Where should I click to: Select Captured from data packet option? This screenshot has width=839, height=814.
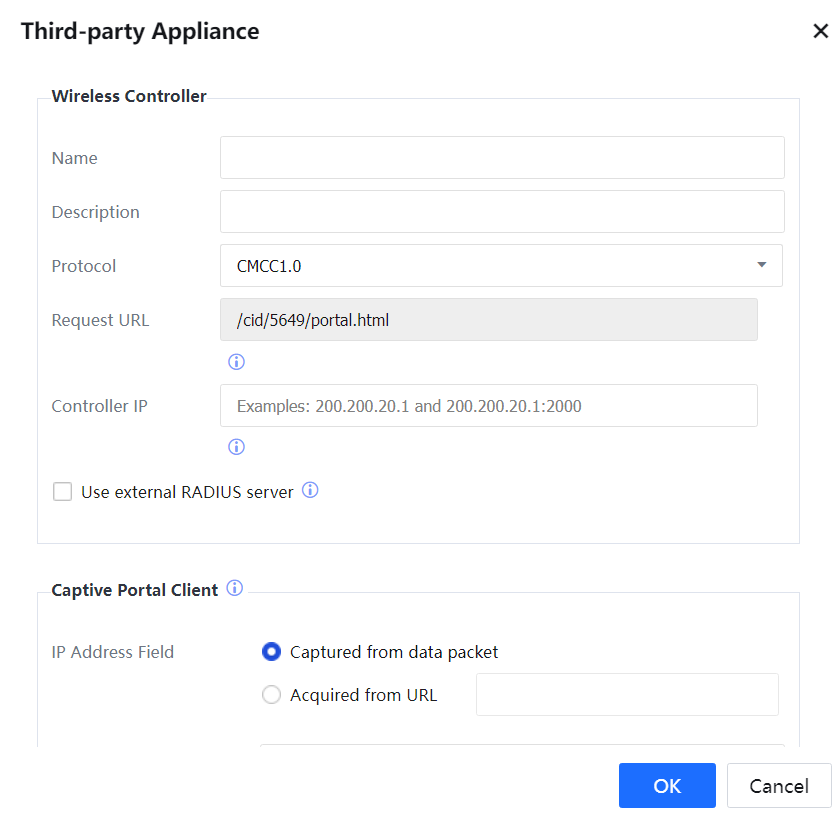click(271, 652)
